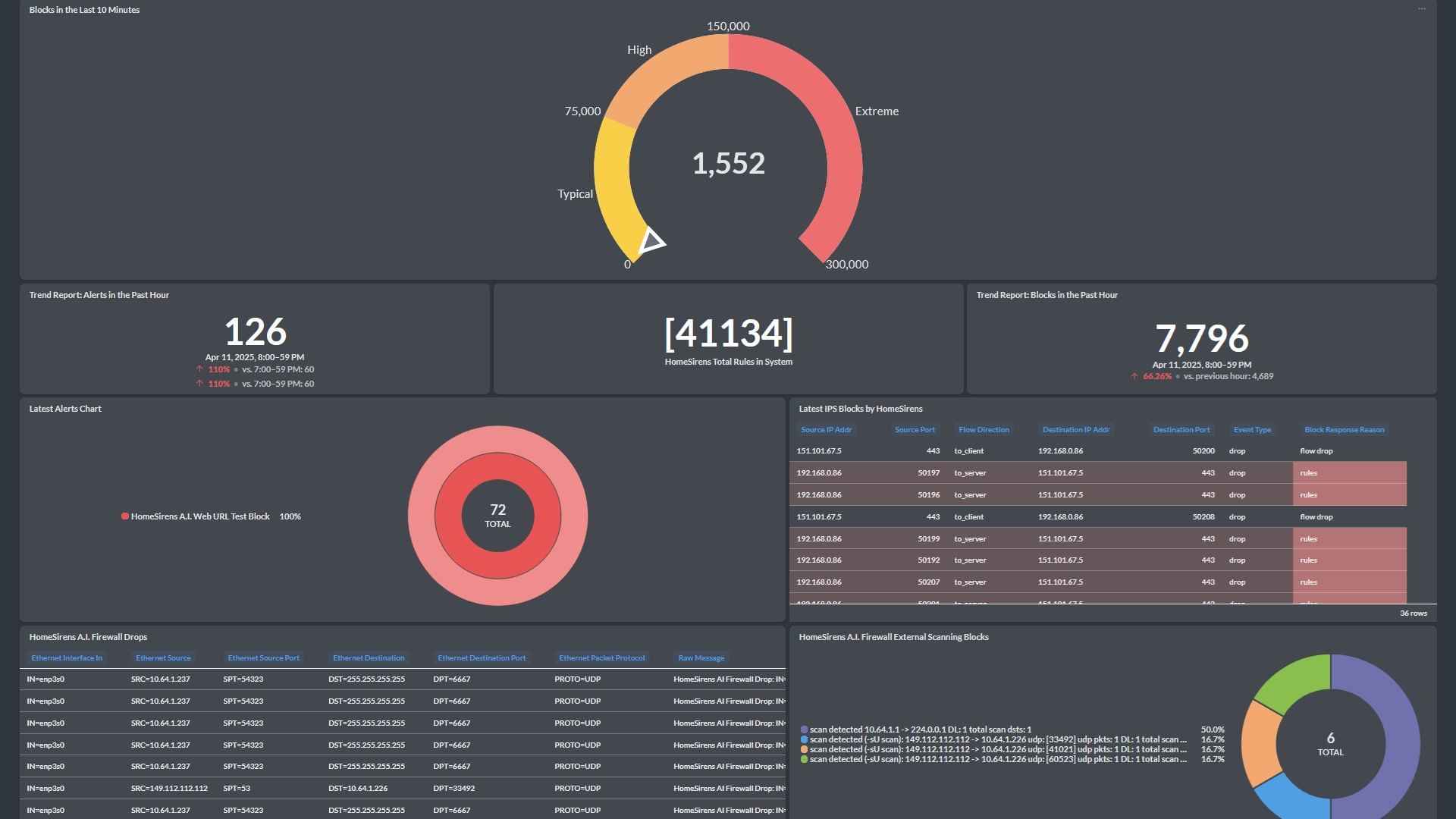Click source port cell 50207
Screen dimensions: 1456x819
(x=928, y=582)
